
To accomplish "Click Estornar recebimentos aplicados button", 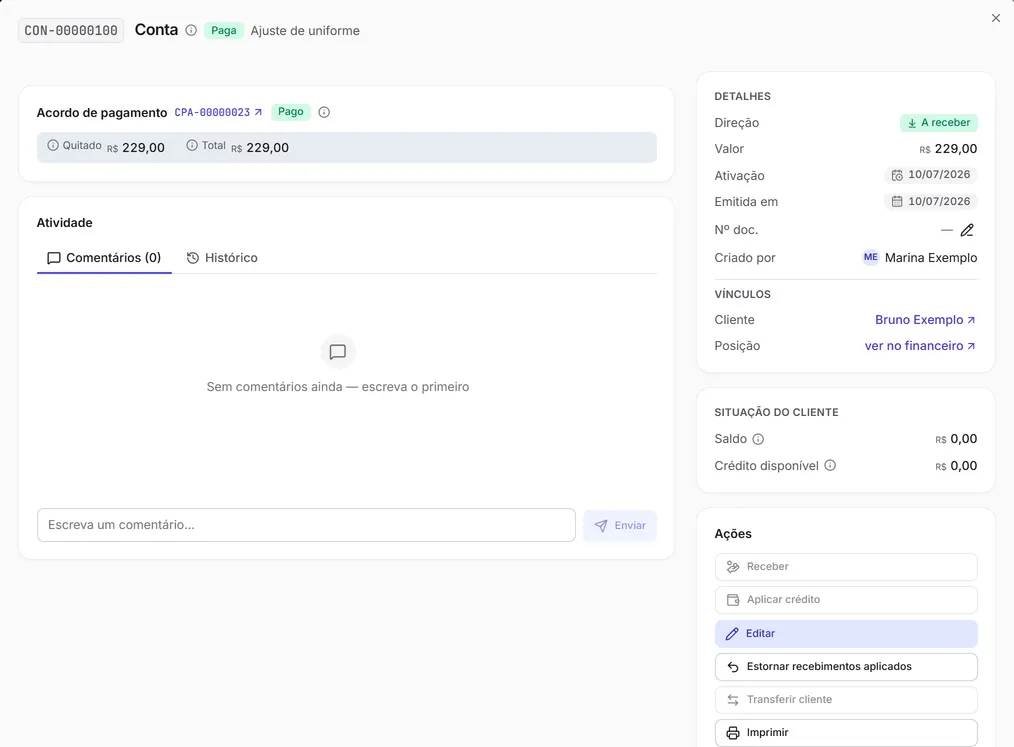I will pyautogui.click(x=846, y=667).
